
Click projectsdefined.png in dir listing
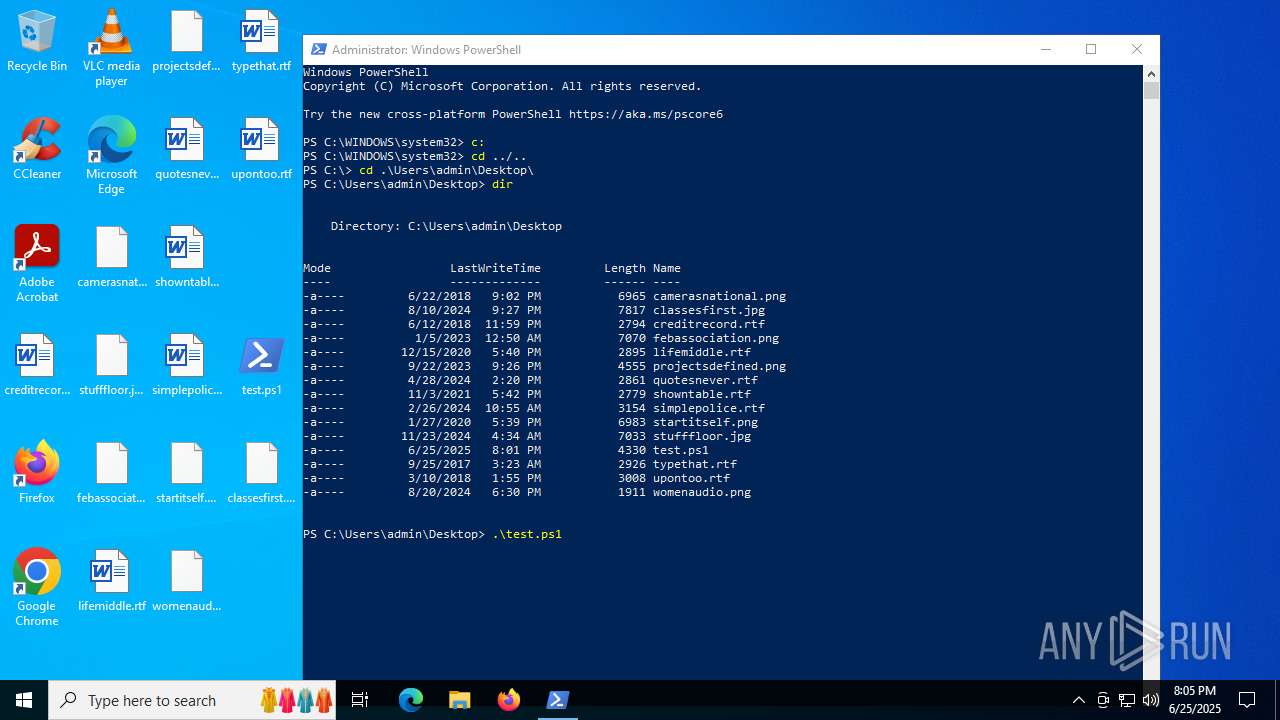coord(719,366)
